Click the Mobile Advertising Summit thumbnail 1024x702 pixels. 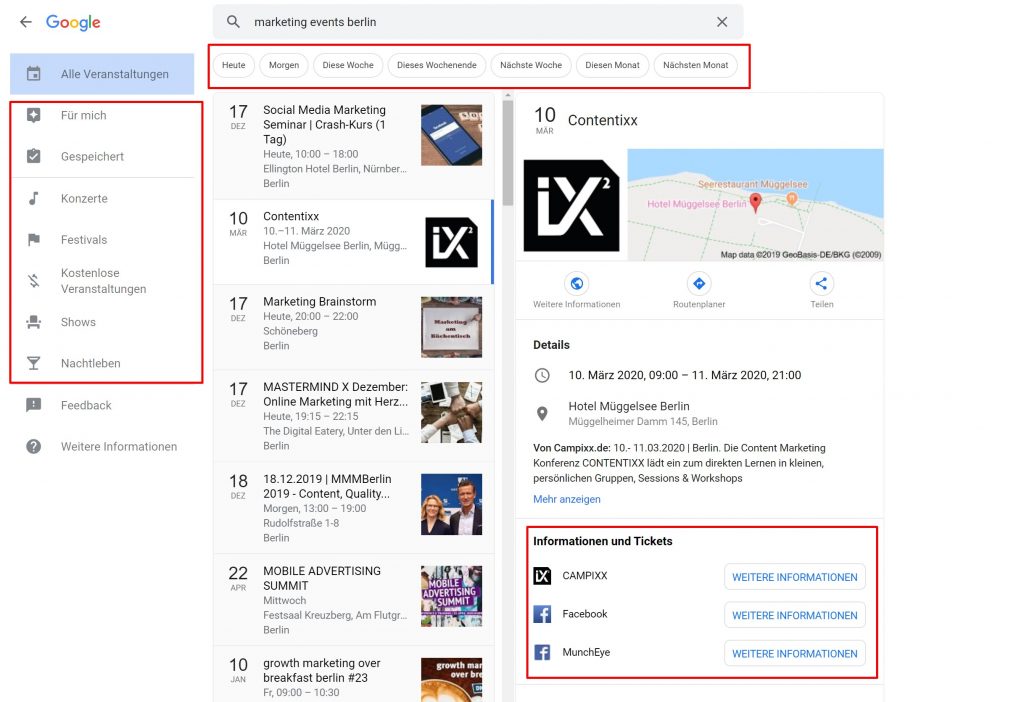451,596
